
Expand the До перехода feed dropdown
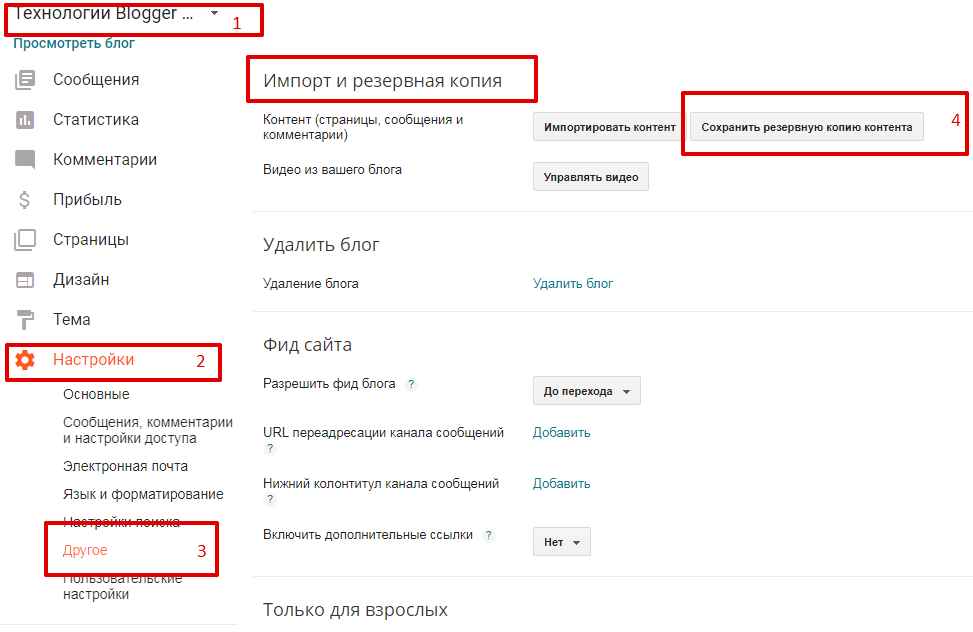tap(586, 391)
